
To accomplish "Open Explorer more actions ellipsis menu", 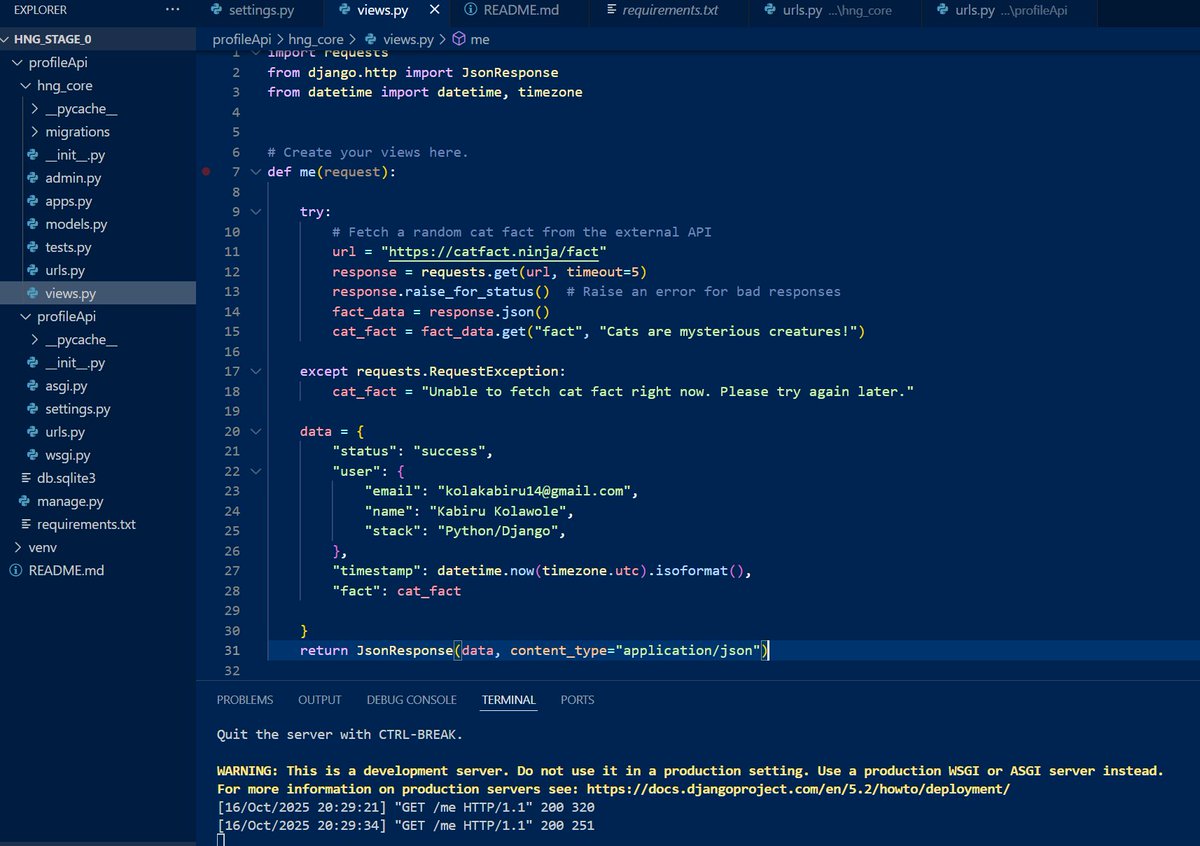I will click(x=173, y=10).
